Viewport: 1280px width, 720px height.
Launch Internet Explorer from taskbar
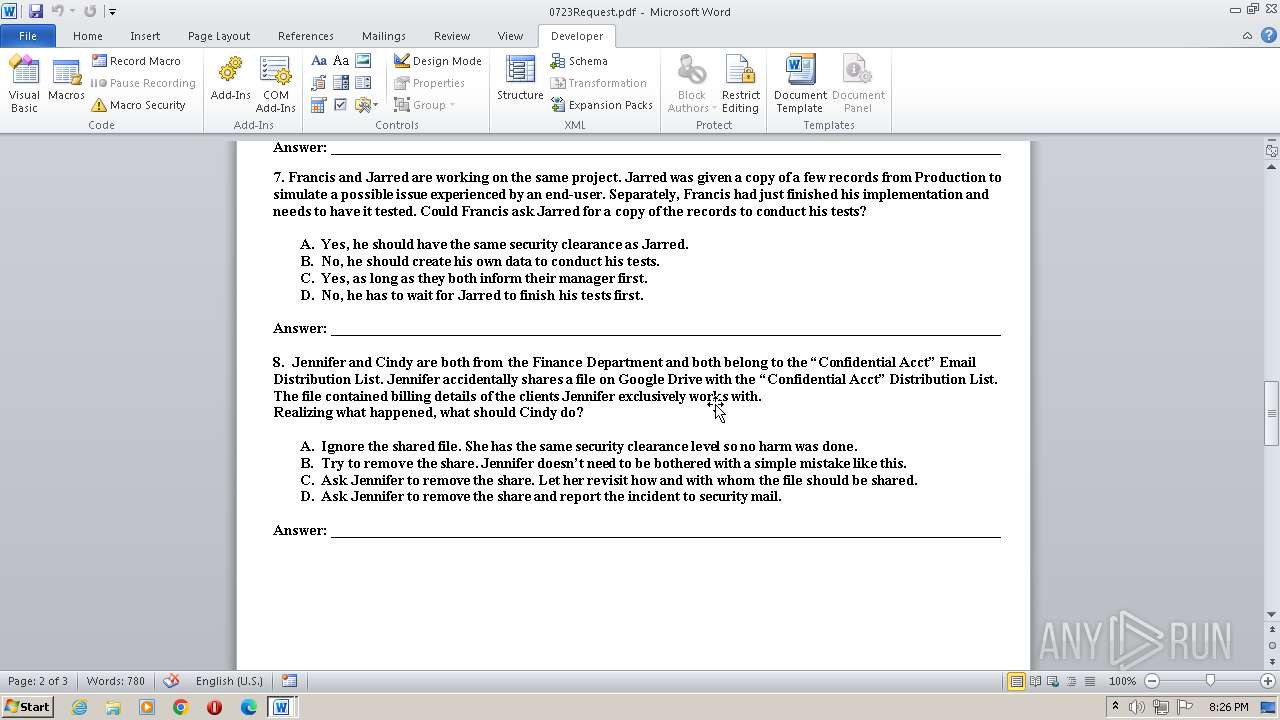click(x=79, y=707)
